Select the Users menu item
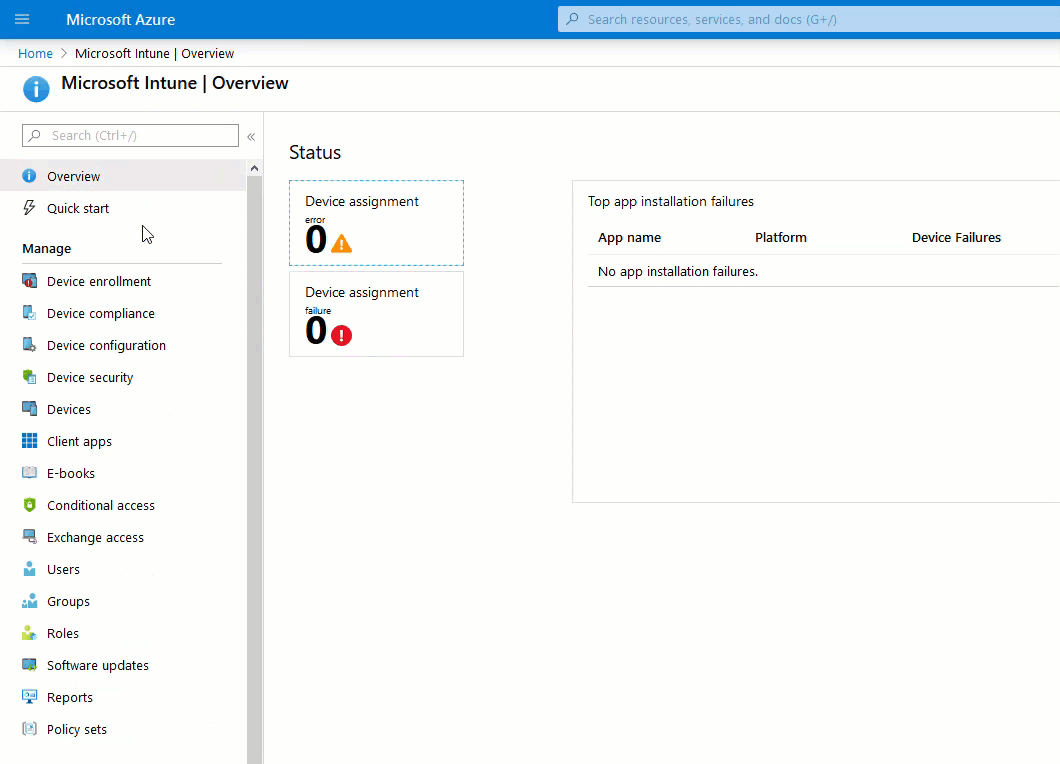Viewport: 1060px width, 764px height. click(123, 569)
